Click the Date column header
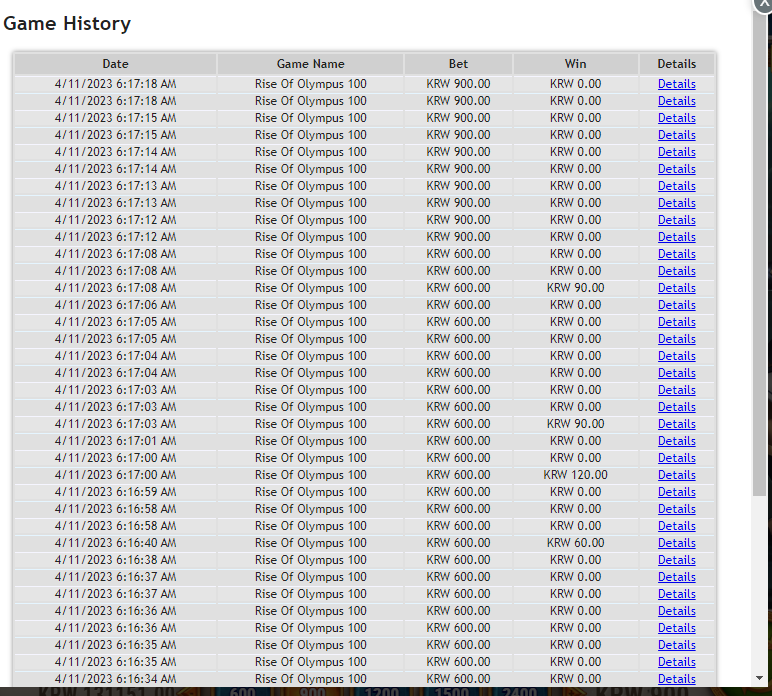 [115, 64]
